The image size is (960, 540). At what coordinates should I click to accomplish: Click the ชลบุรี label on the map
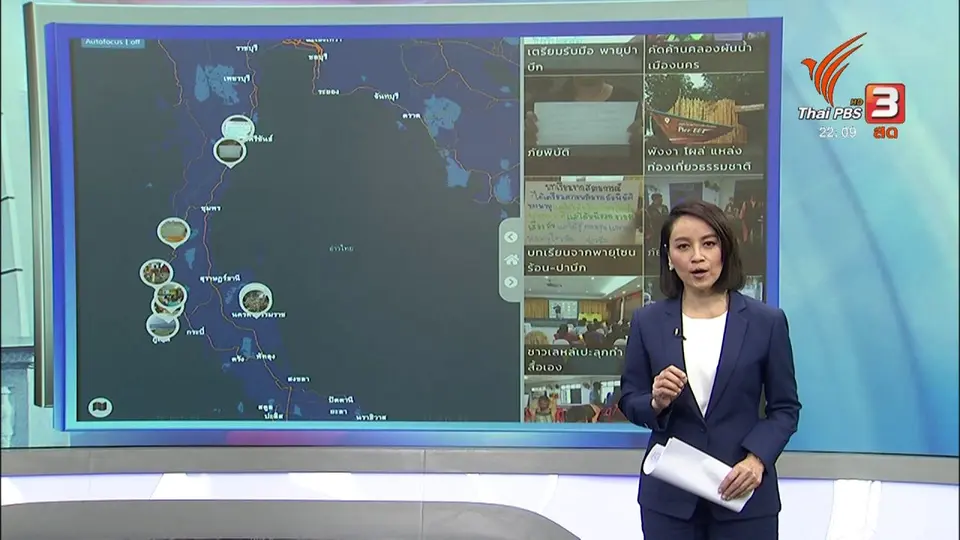pyautogui.click(x=317, y=56)
